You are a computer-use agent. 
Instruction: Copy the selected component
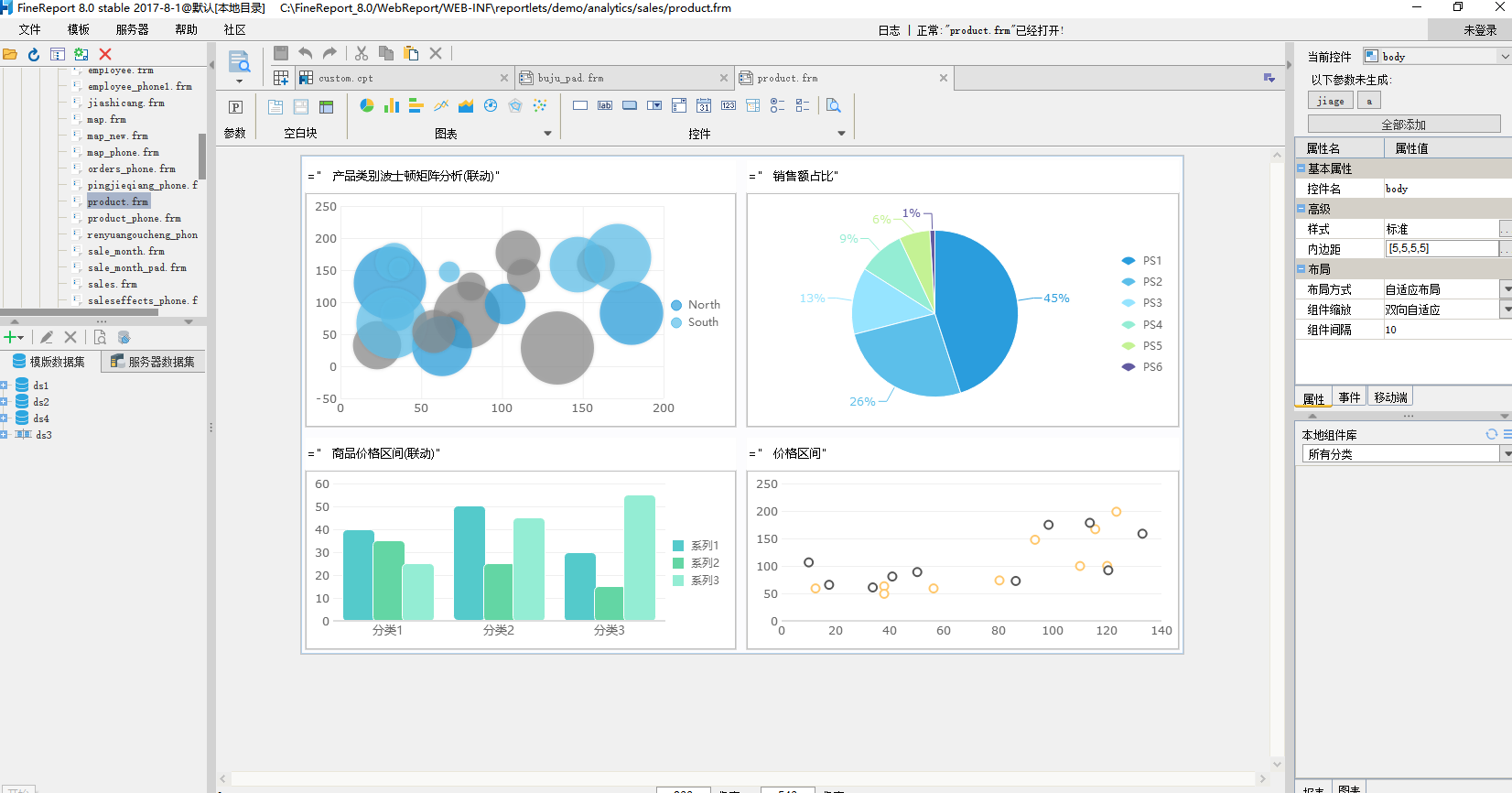tap(386, 53)
